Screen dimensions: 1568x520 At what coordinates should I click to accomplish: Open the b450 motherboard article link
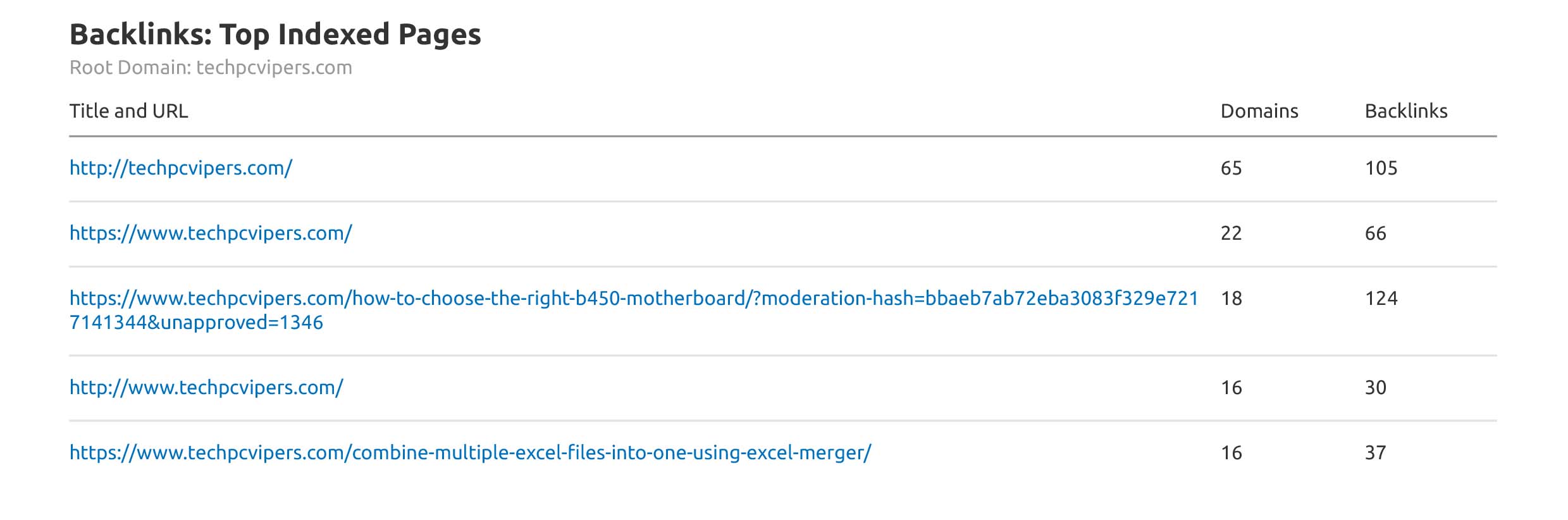[633, 299]
